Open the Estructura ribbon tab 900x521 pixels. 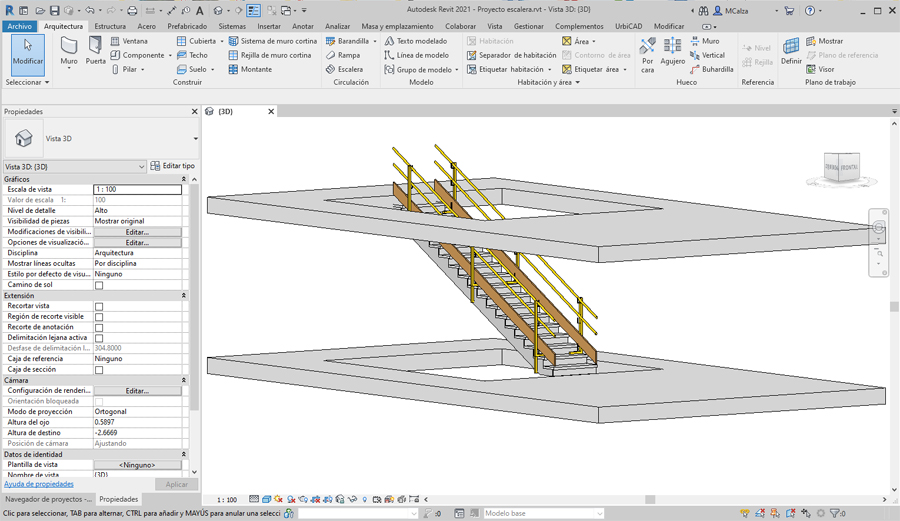pyautogui.click(x=110, y=27)
